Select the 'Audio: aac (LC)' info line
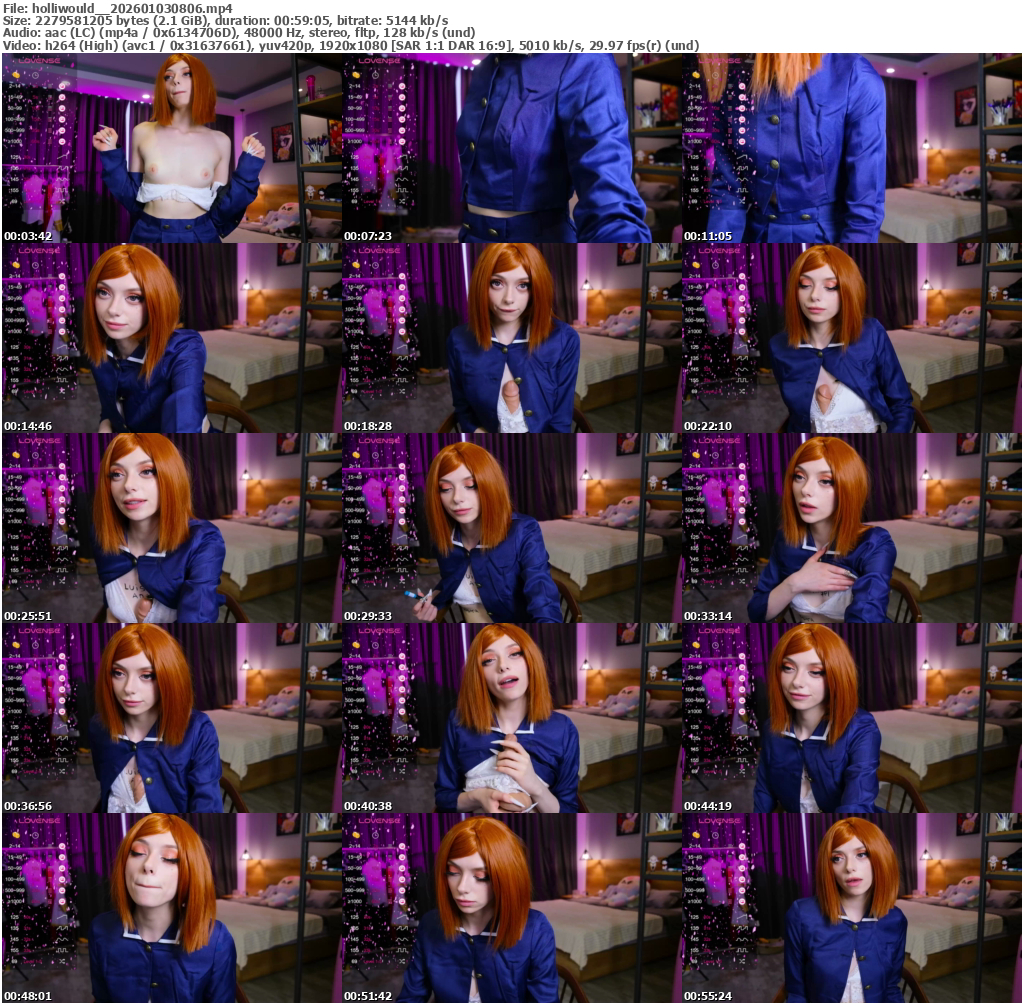 click(239, 33)
